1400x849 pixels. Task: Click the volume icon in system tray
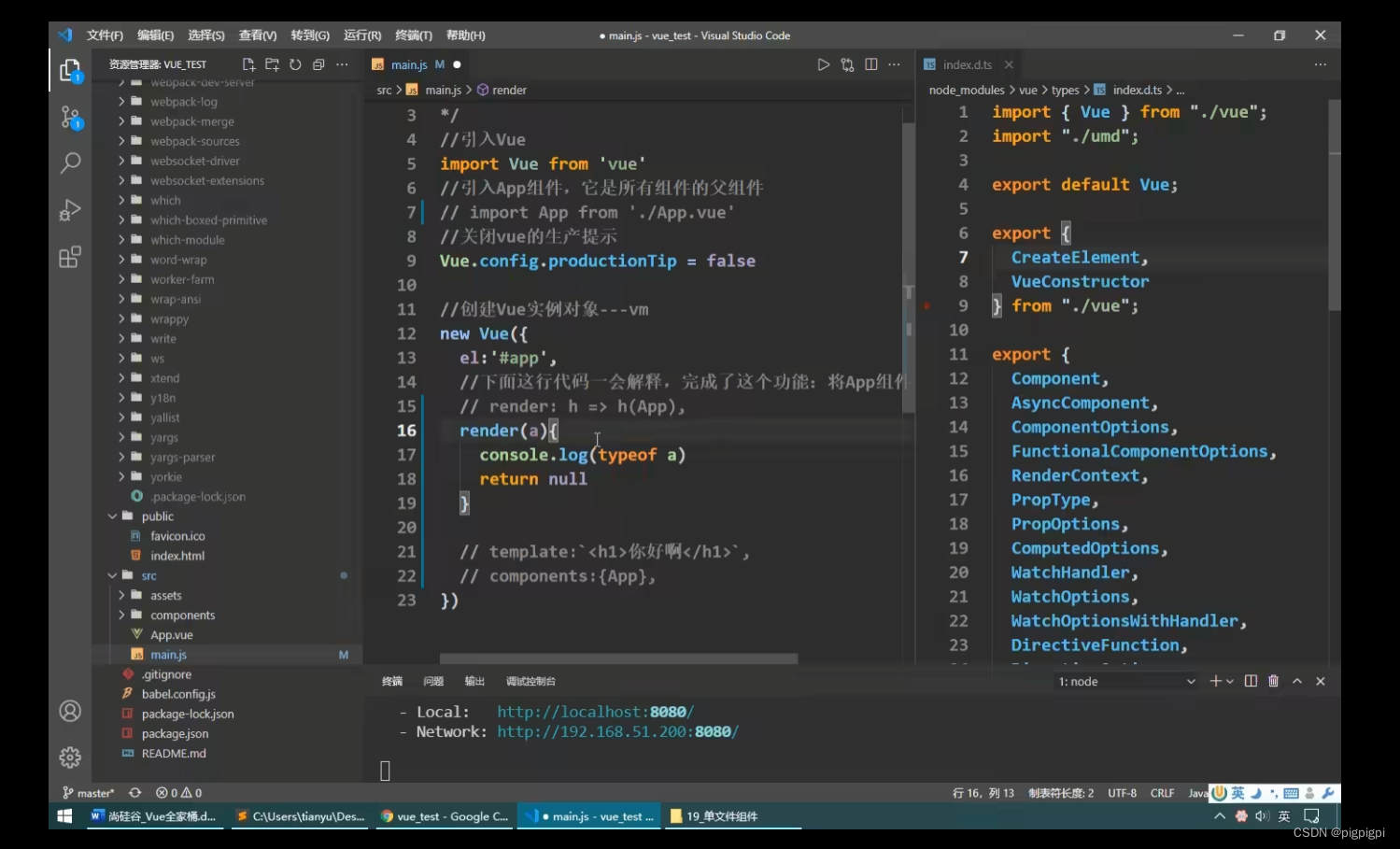click(x=1262, y=815)
